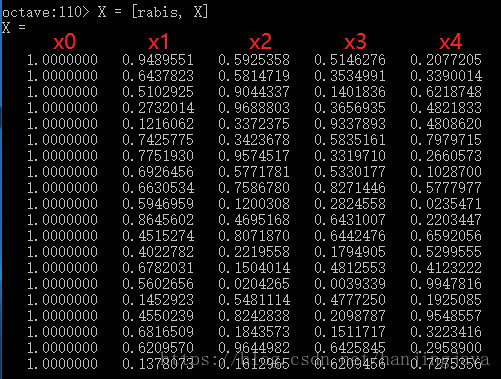501x379 pixels.
Task: Click the value 0.1216062
Action: tap(158, 124)
